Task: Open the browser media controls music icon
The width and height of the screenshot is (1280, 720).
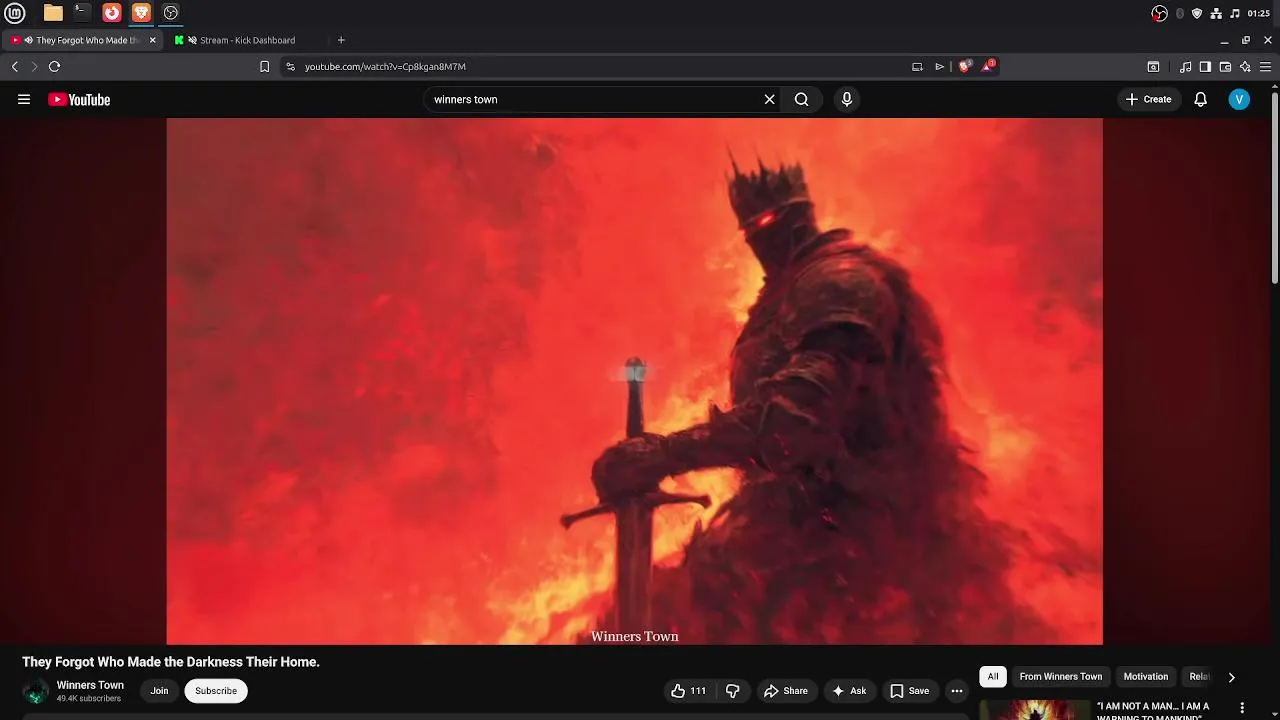Action: (x=1186, y=66)
